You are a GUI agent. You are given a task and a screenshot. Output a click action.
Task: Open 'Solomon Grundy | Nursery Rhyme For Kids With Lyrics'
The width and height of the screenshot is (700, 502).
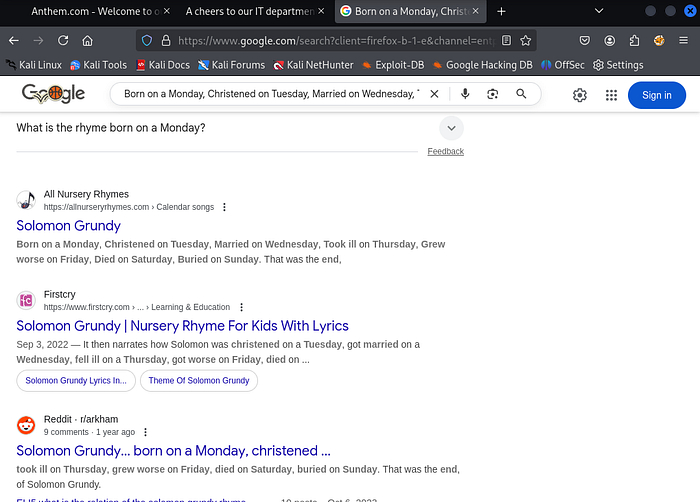(x=182, y=326)
